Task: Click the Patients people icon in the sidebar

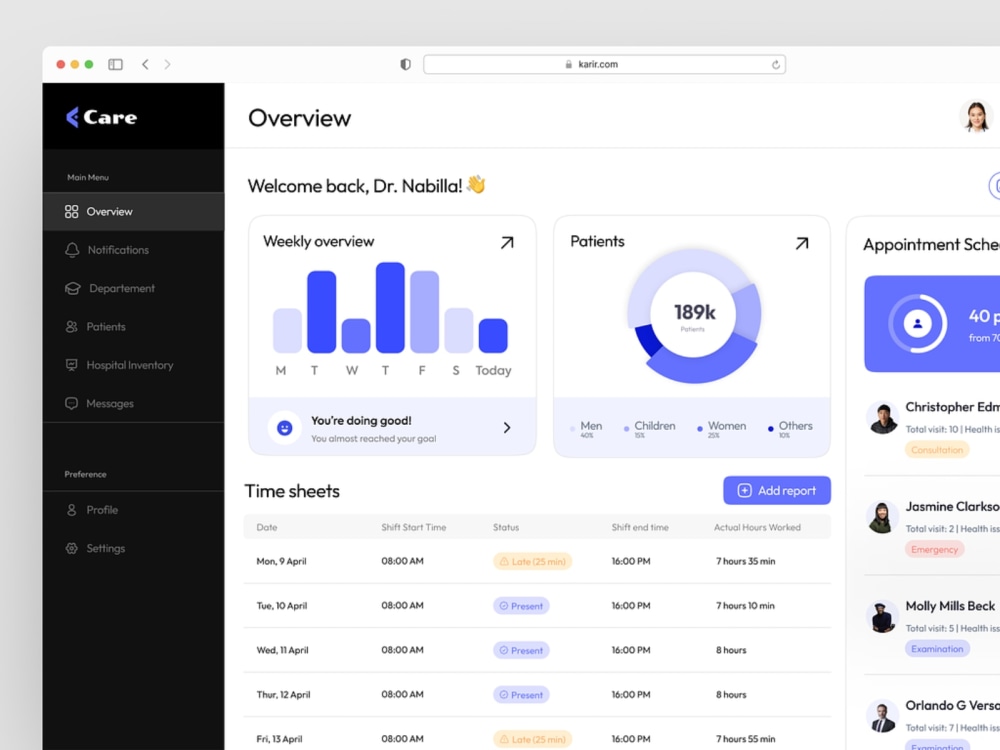Action: click(x=71, y=327)
